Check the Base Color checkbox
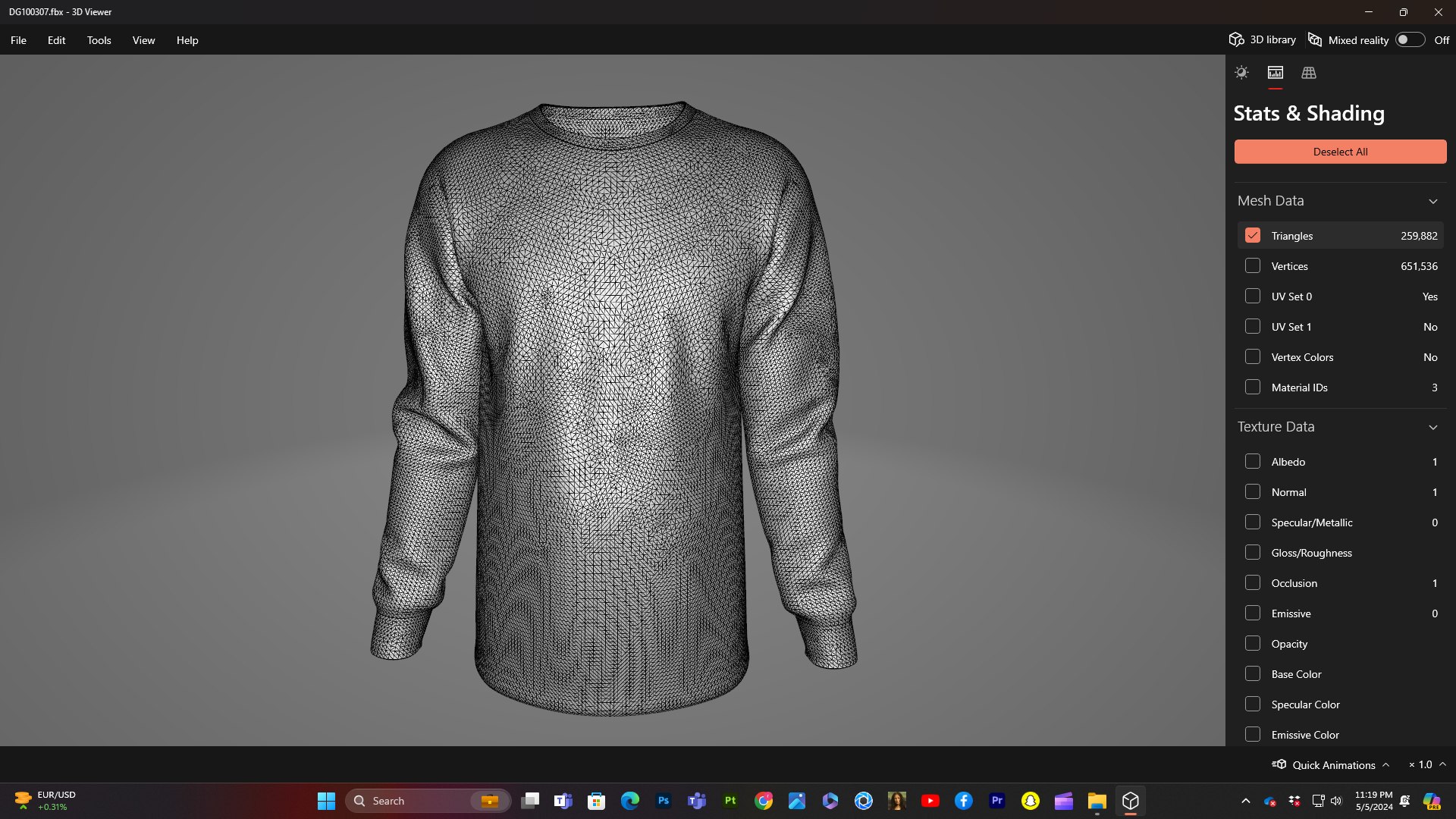This screenshot has height=819, width=1456. [x=1253, y=674]
